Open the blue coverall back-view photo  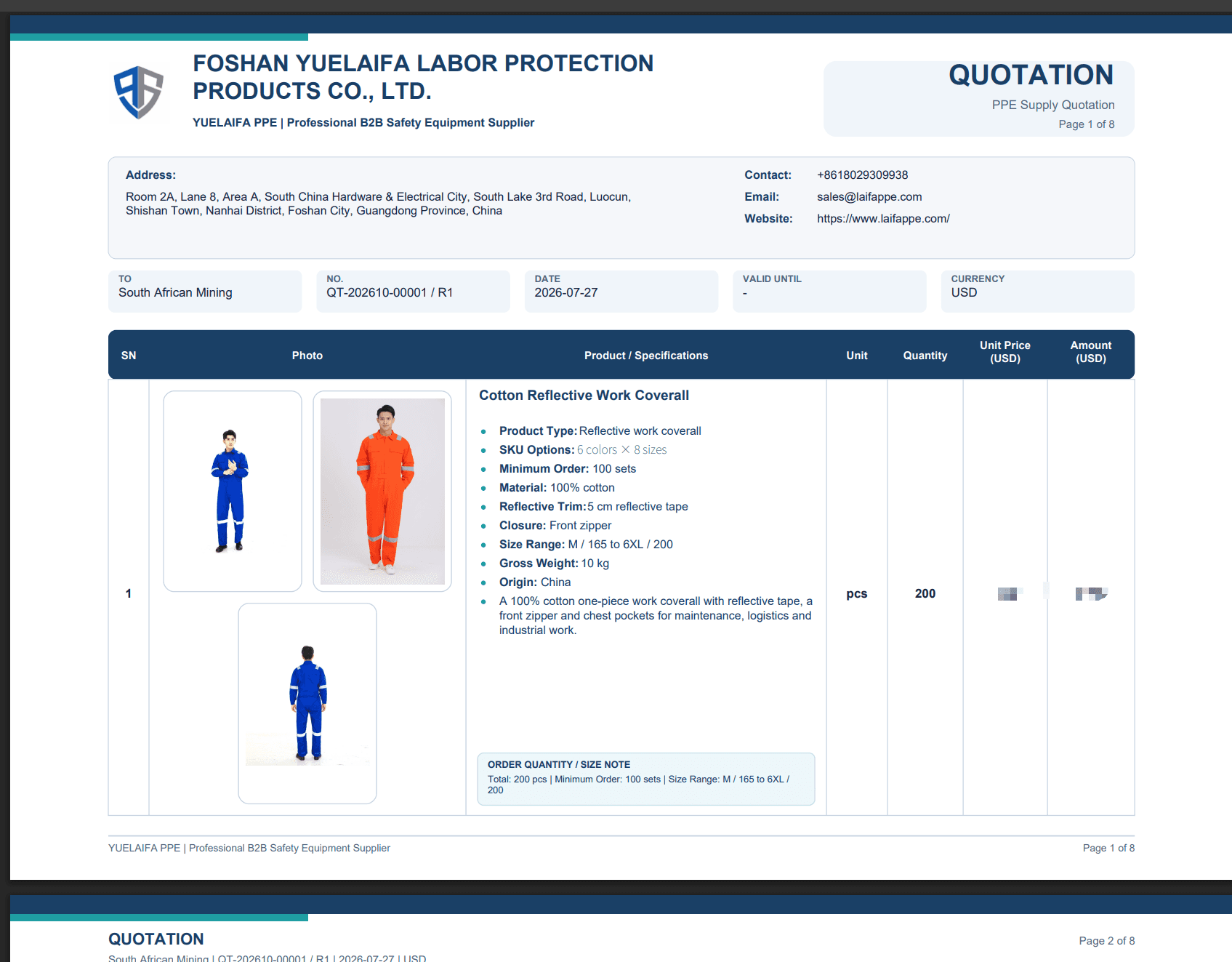pyautogui.click(x=307, y=703)
